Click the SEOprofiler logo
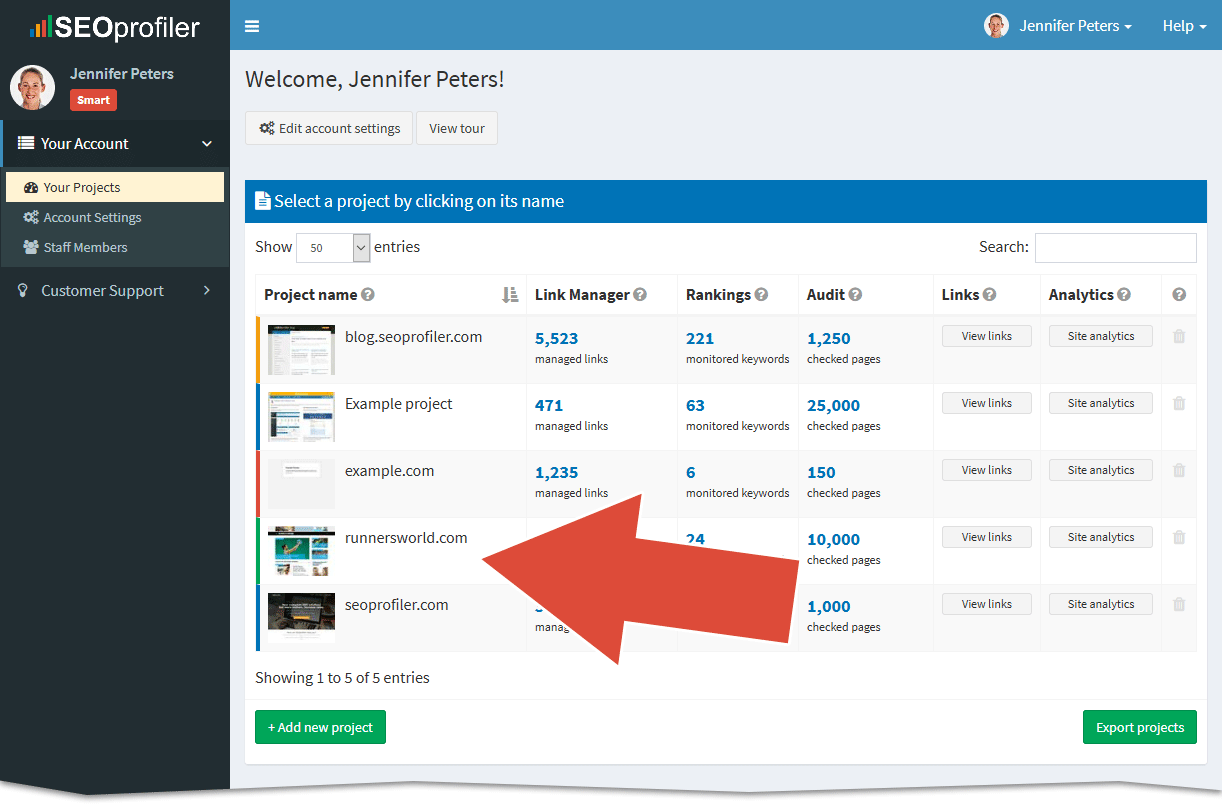Viewport: 1222px width, 806px height. click(x=115, y=27)
